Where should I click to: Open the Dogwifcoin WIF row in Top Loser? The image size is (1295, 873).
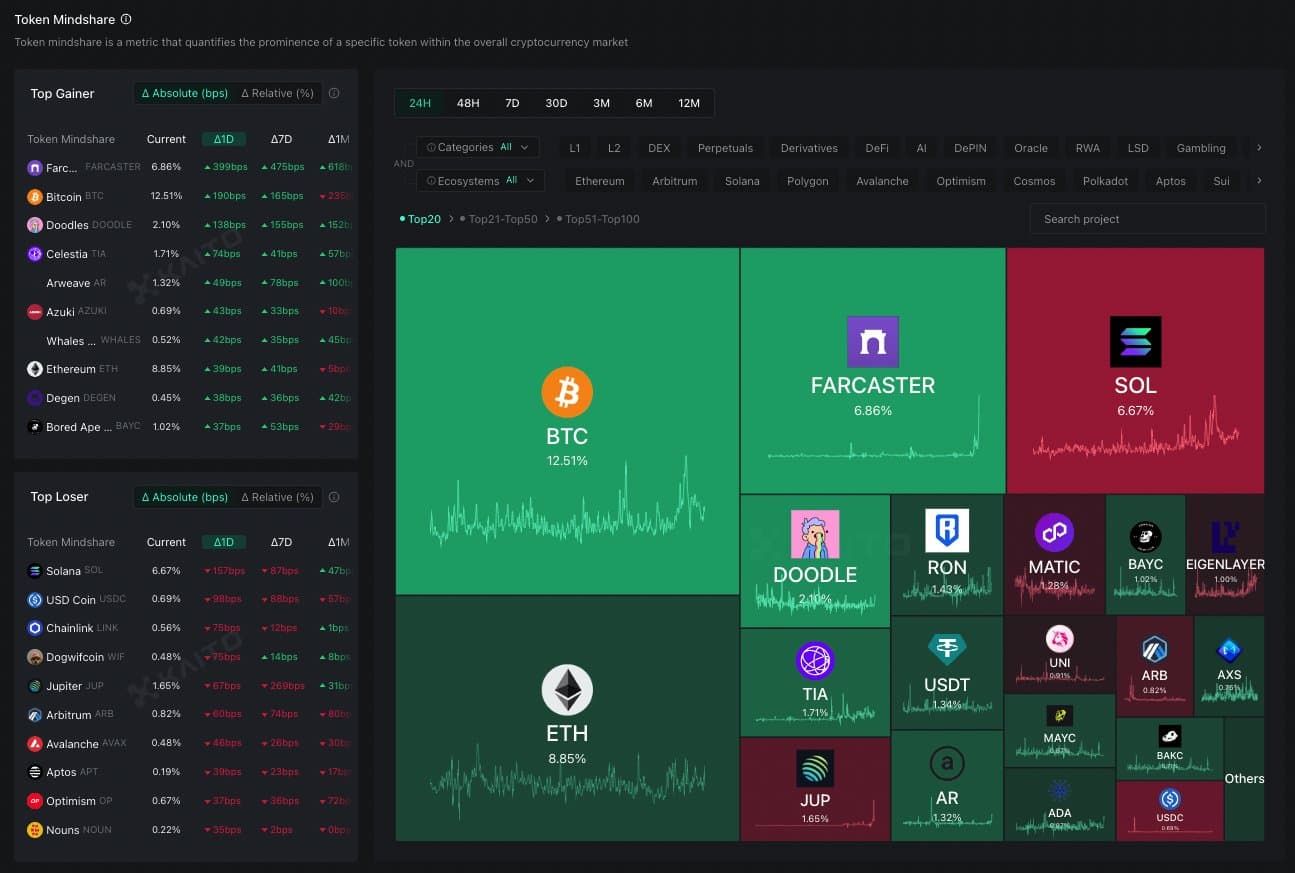[x=186, y=657]
